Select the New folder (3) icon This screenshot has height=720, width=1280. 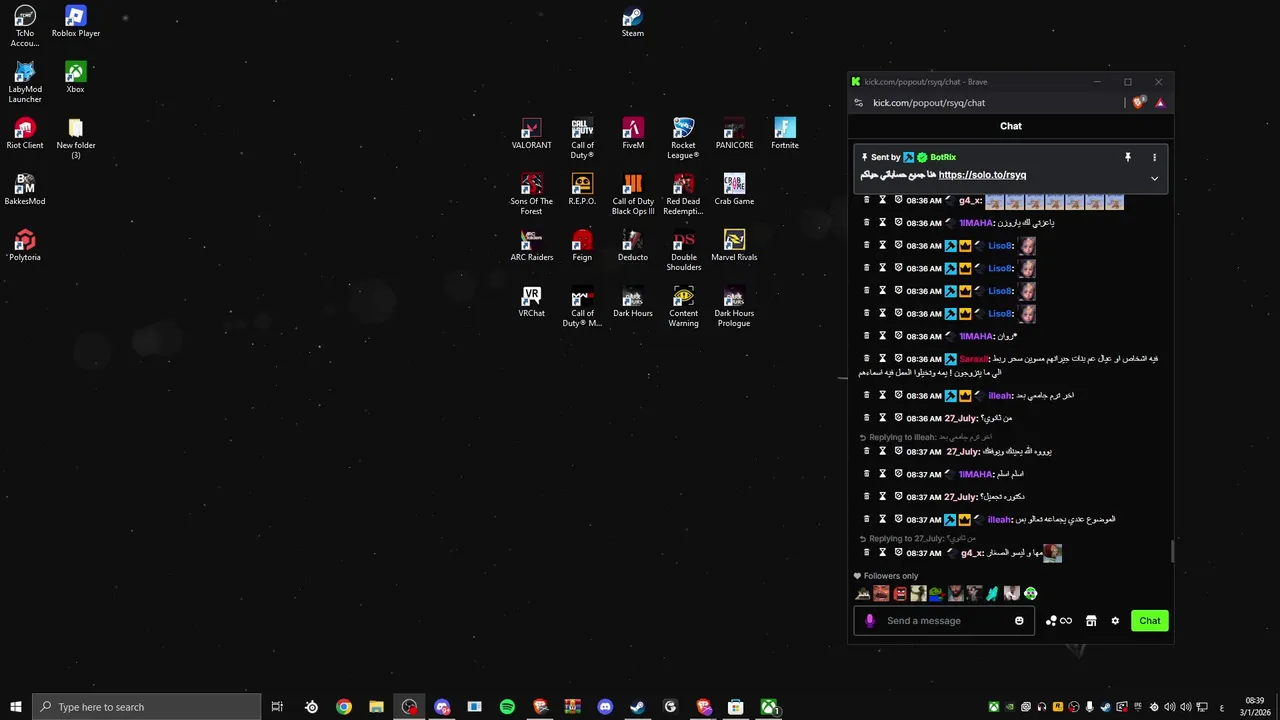(x=76, y=138)
